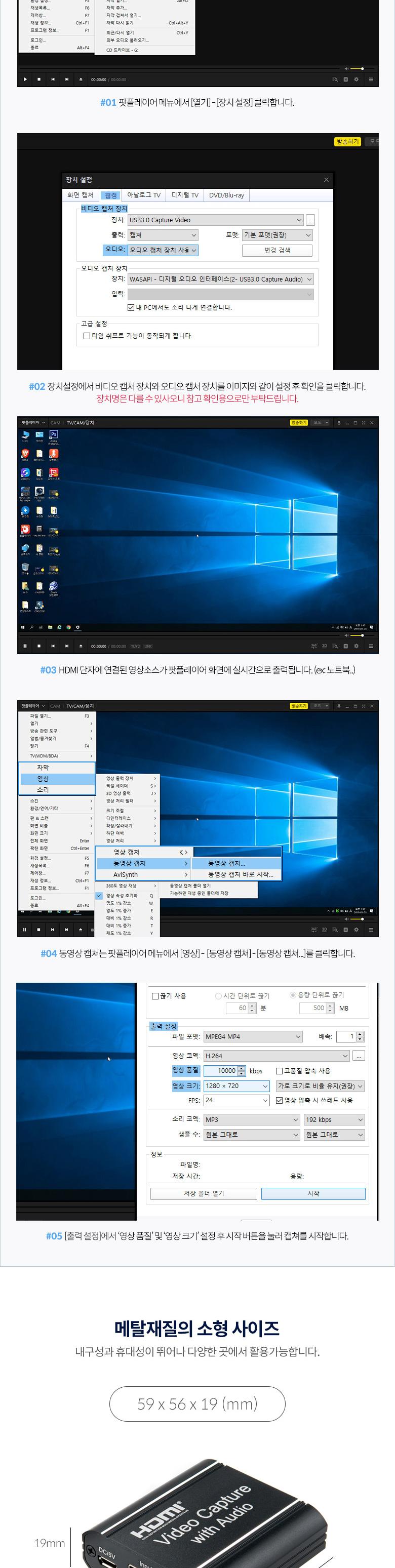Click the 저장 폴더 열기 button
Screen dimensions: 395x1568
point(204,1194)
